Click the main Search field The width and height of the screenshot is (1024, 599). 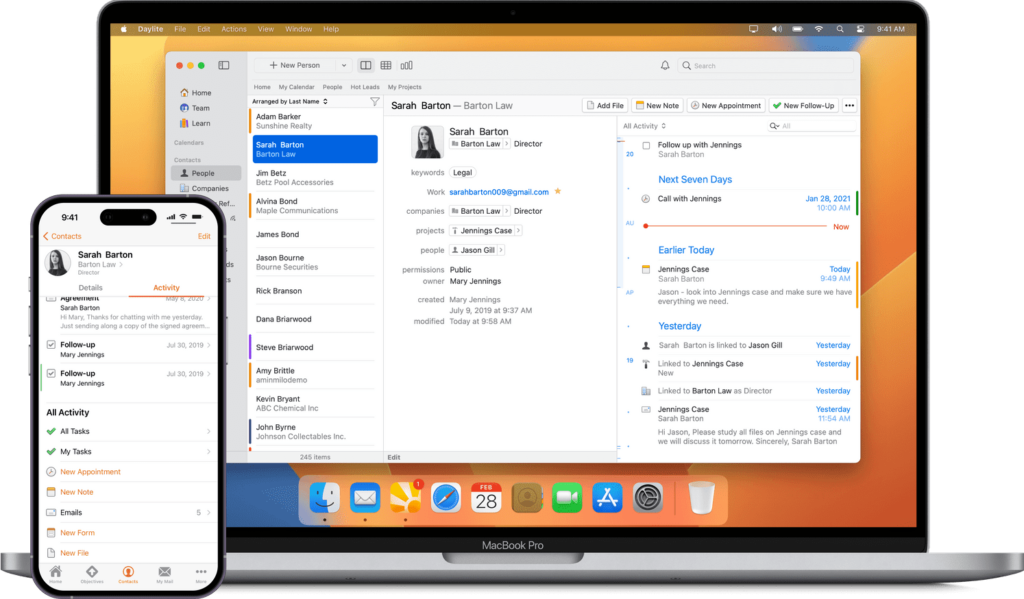coord(766,65)
